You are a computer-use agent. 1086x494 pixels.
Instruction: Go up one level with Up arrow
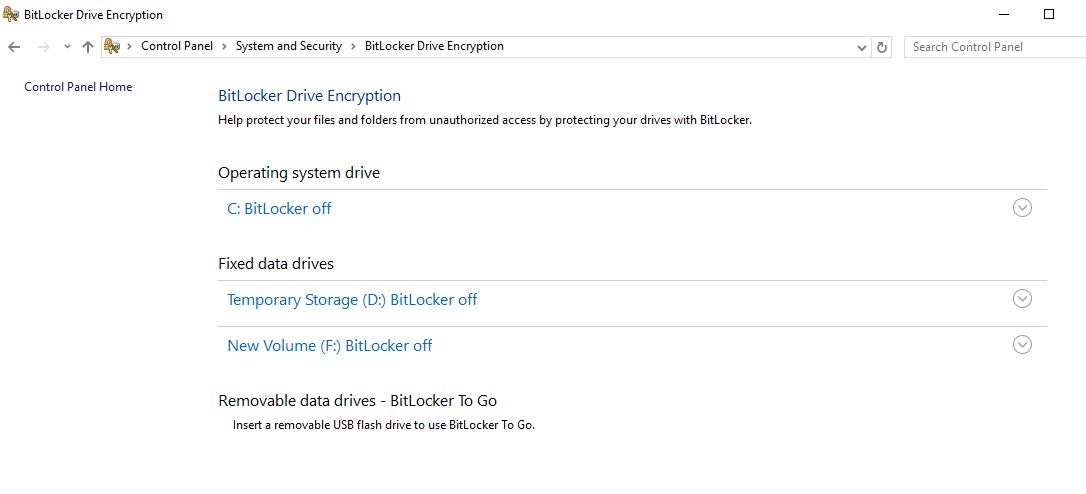[x=87, y=47]
